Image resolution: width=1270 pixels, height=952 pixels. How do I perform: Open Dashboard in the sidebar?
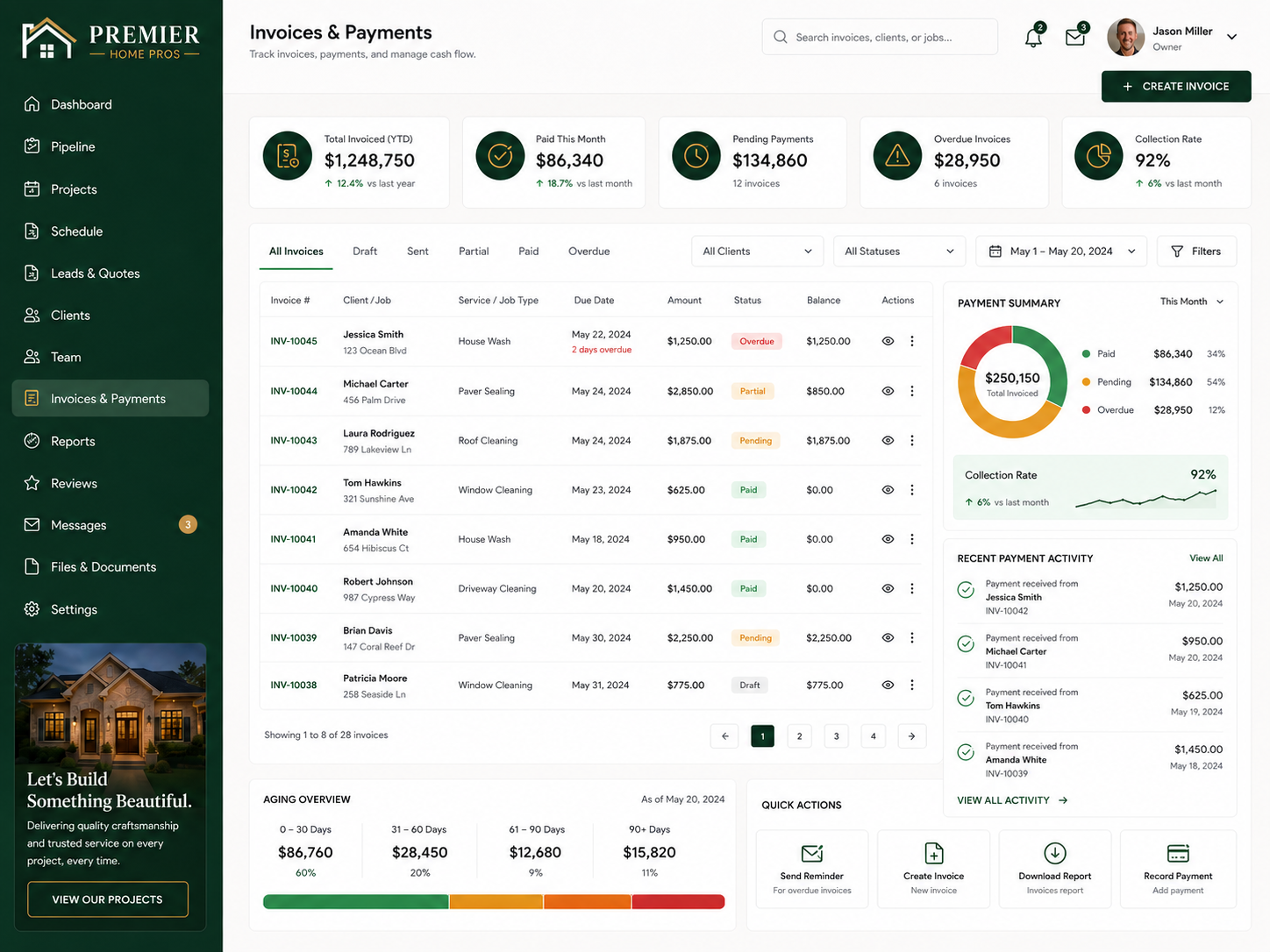click(x=111, y=104)
